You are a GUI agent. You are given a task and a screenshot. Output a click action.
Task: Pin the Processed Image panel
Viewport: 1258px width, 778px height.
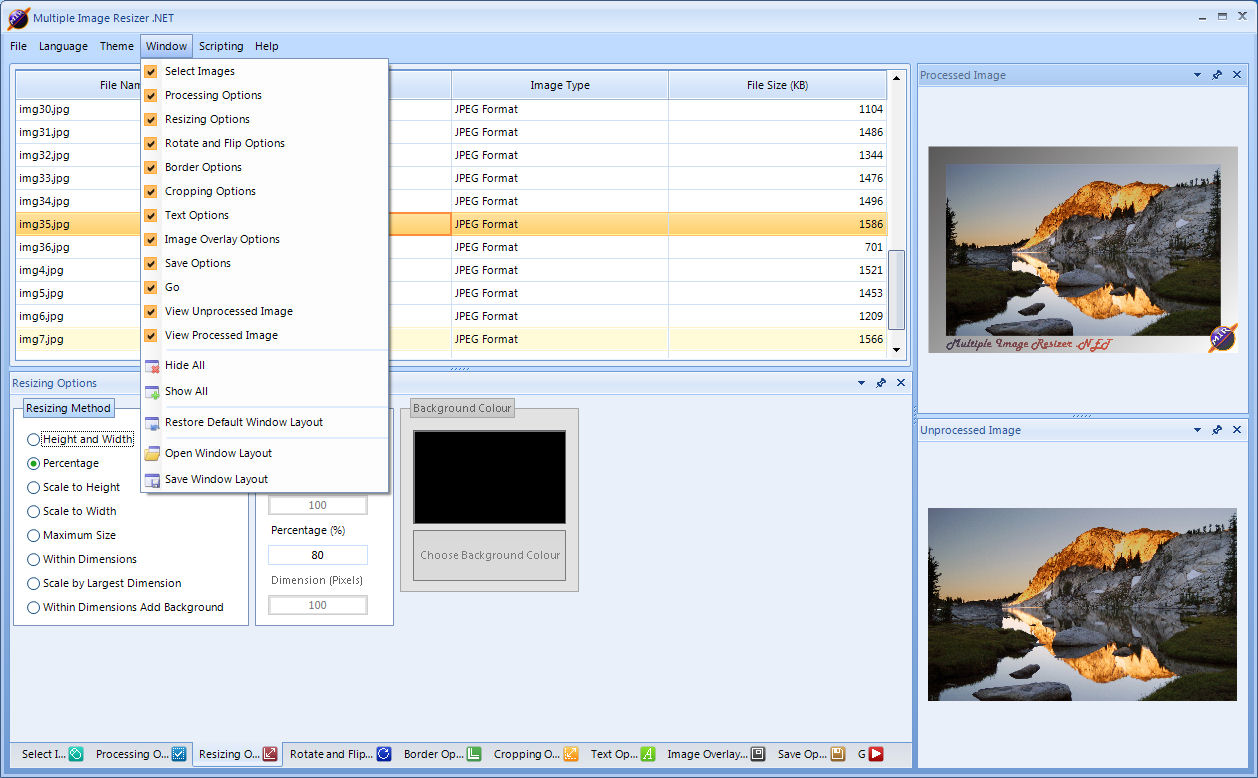[1217, 75]
